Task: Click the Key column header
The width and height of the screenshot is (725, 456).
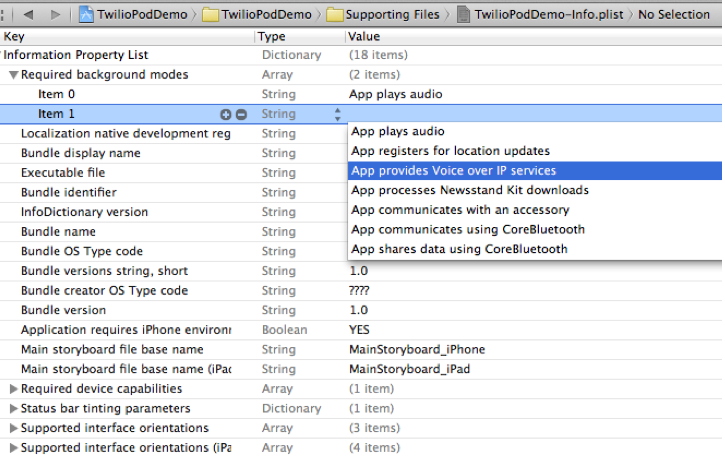Action: [127, 37]
